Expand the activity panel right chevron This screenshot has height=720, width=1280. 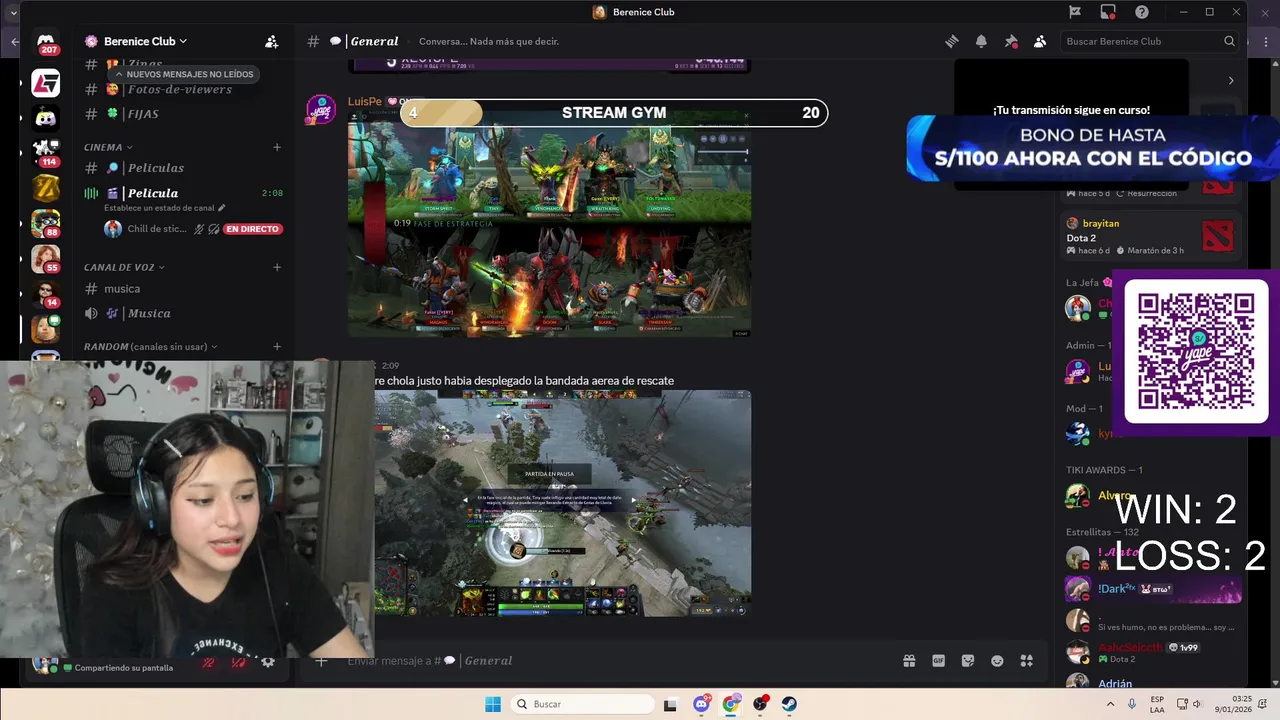point(1231,81)
